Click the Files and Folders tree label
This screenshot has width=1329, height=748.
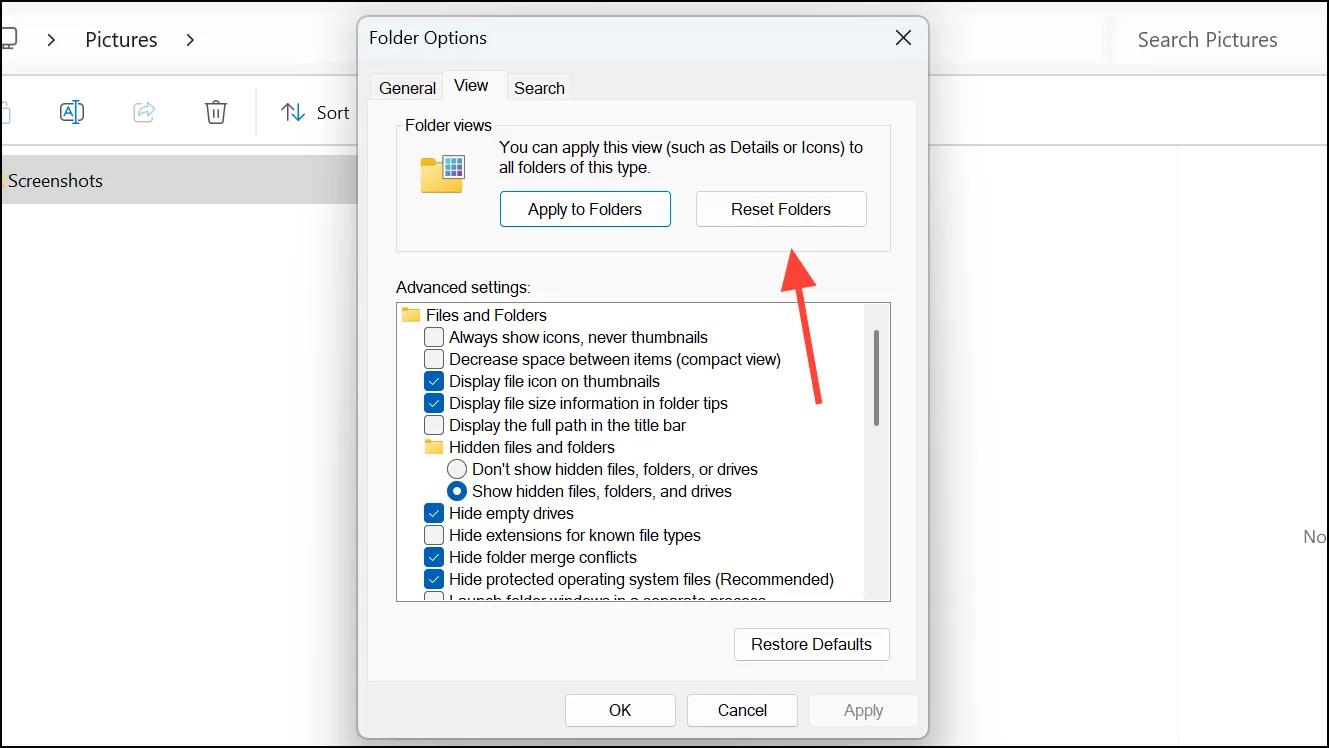(486, 315)
